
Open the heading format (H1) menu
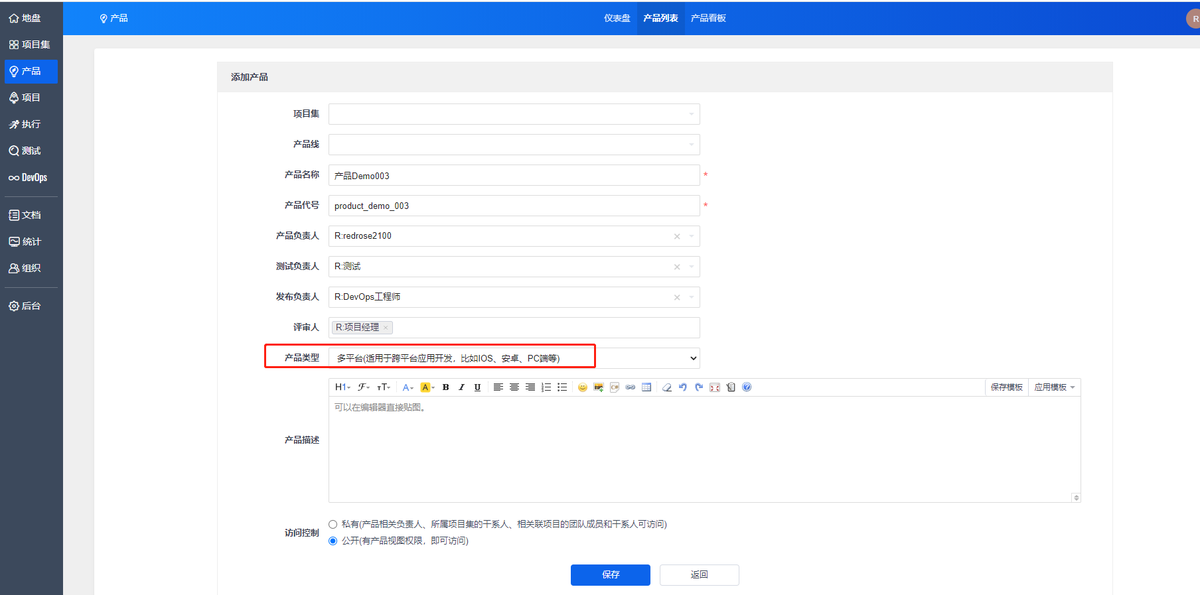click(342, 387)
